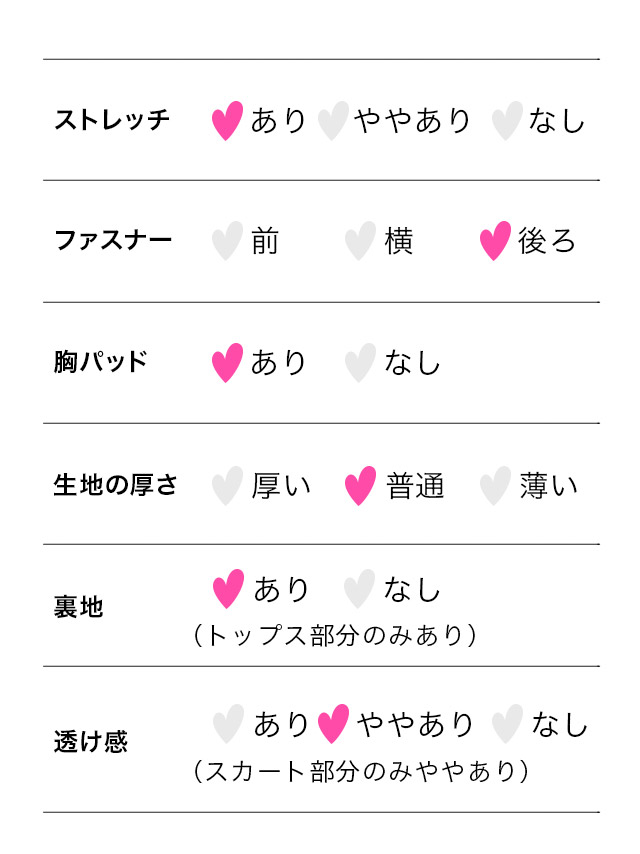This screenshot has height=854, width=640.
Task: Select the pink heart for 透け感 ややあり
Action: (x=333, y=724)
